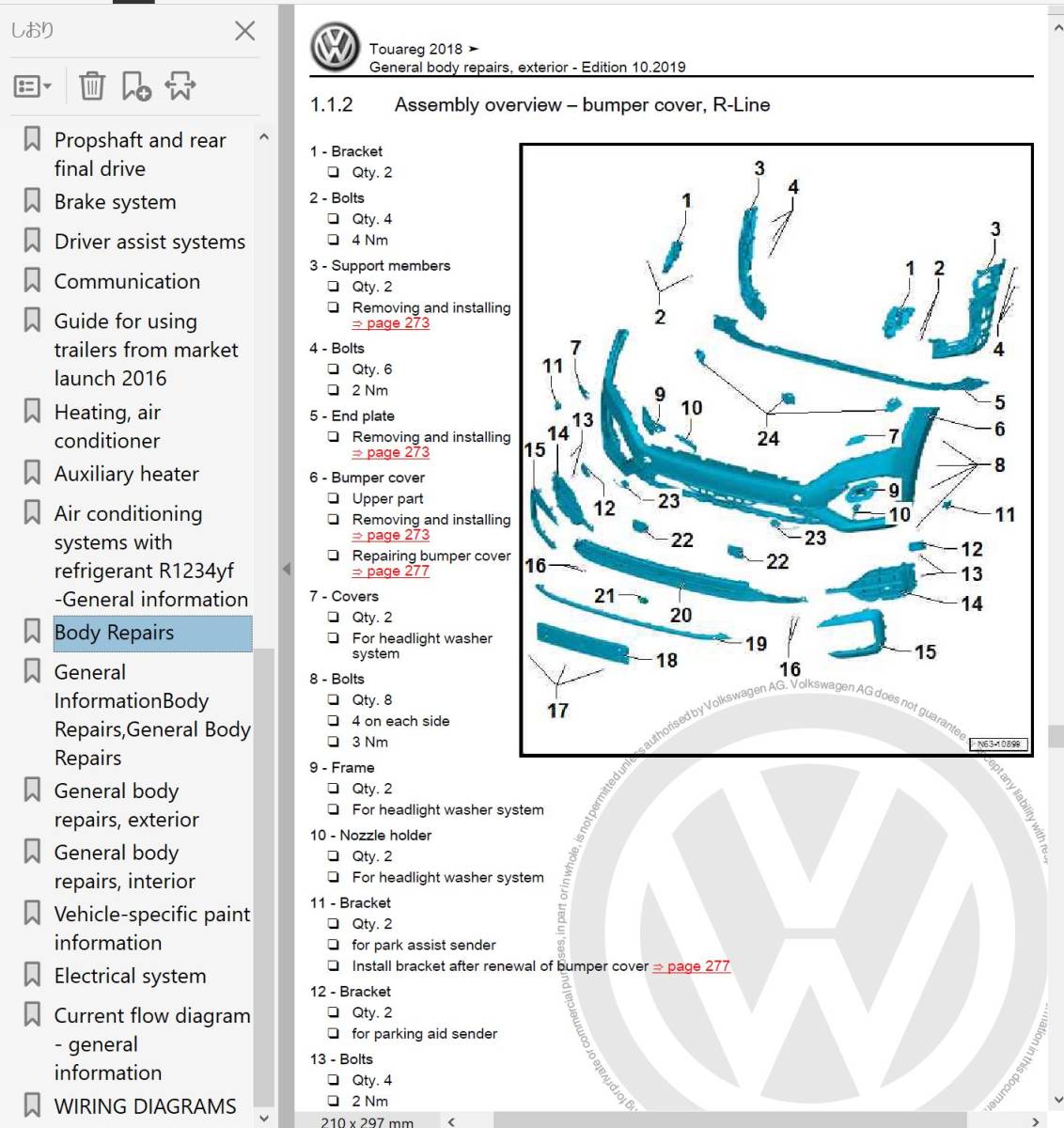Click the 210 x 297 mm page size indicator
This screenshot has height=1128, width=1064.
(x=367, y=1121)
